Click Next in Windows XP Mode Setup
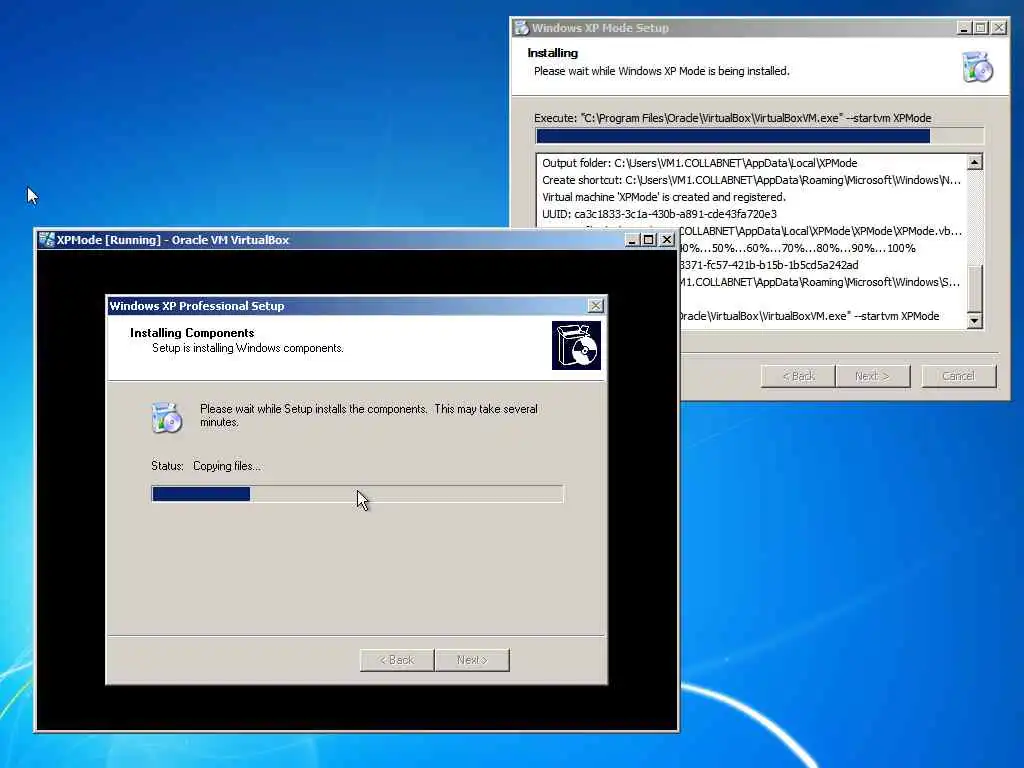This screenshot has width=1024, height=768. (872, 376)
